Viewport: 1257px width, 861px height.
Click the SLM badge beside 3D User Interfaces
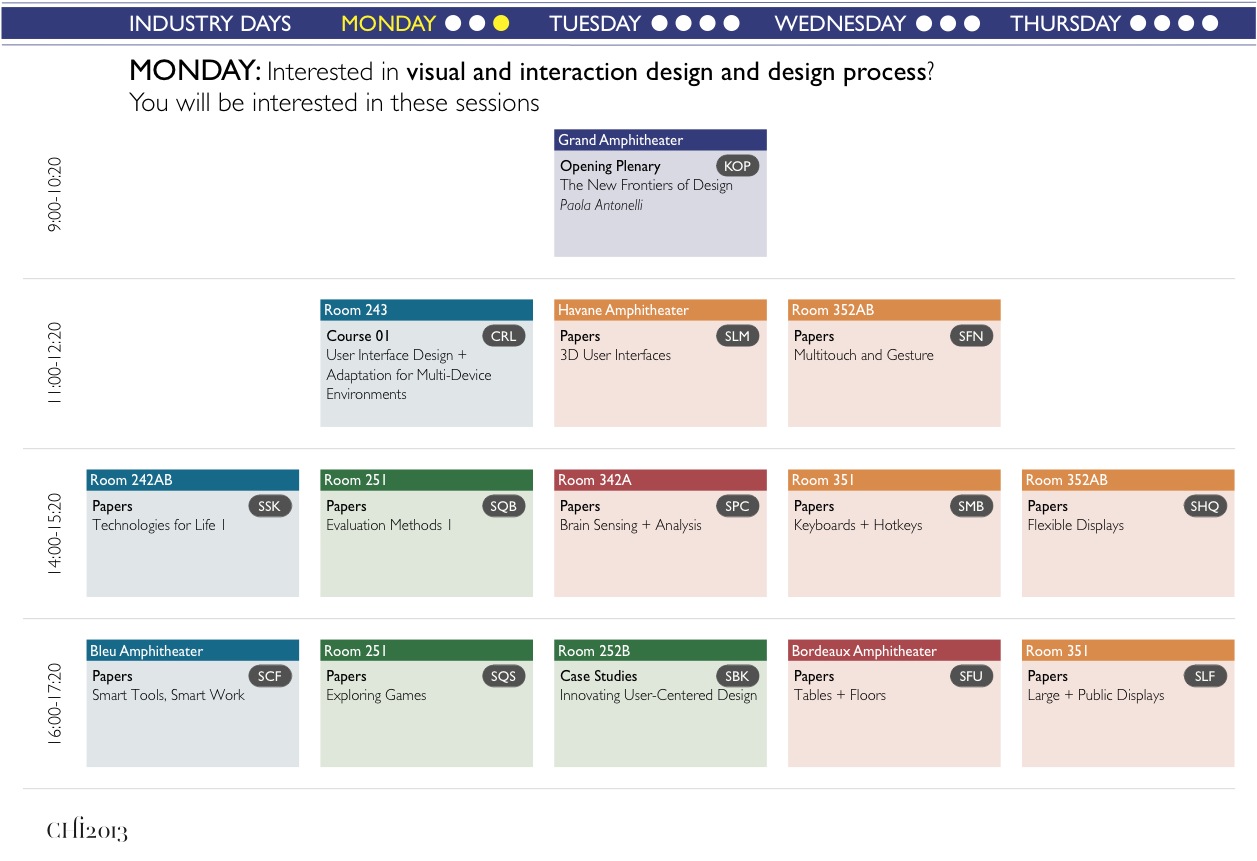(737, 336)
